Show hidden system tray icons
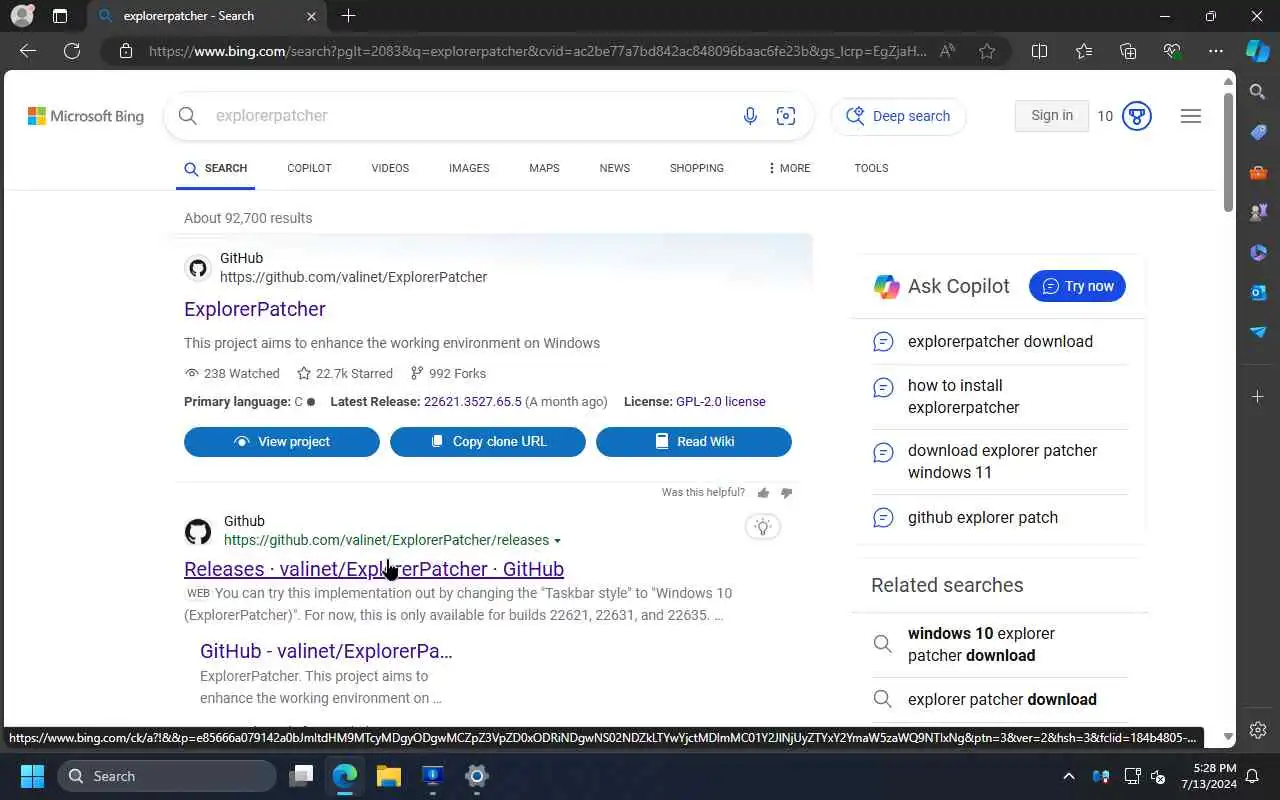 (x=1068, y=776)
